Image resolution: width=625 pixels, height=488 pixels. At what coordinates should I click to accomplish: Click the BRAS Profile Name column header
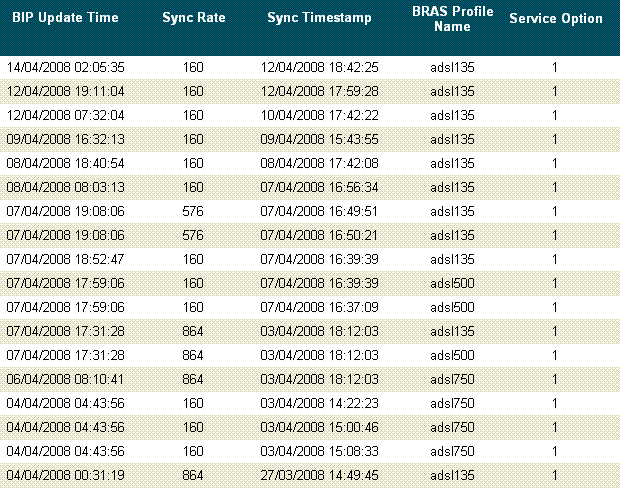coord(452,19)
